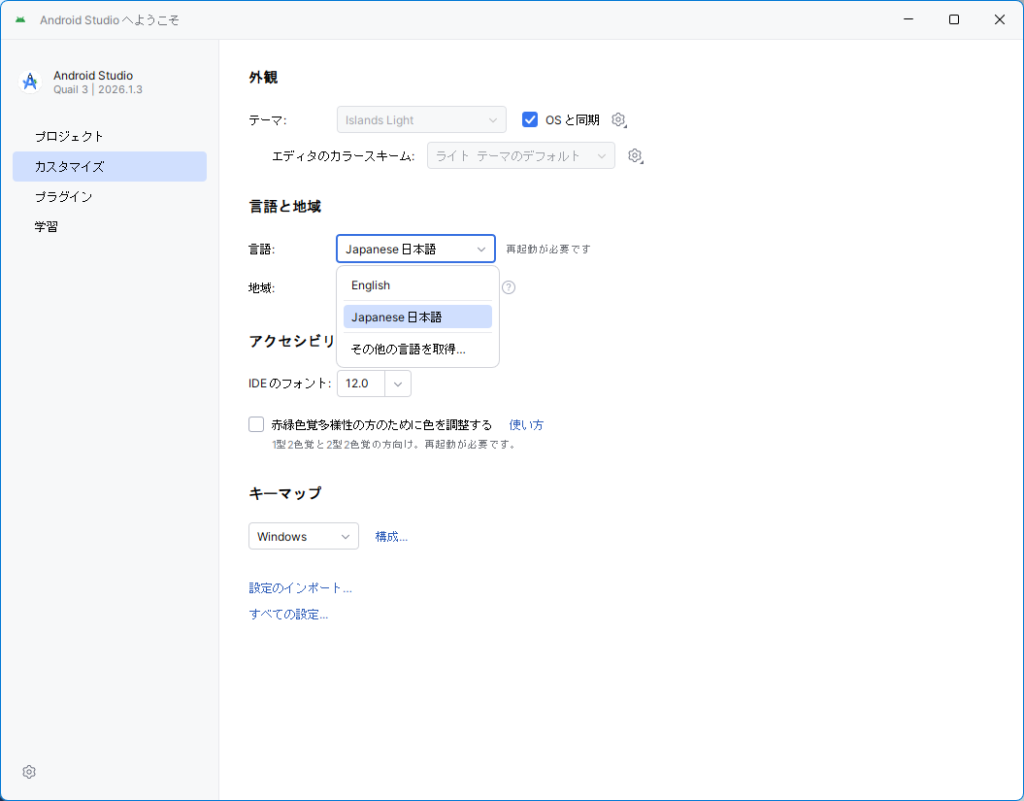Open the Windows keymap dropdown
Image resolution: width=1024 pixels, height=801 pixels.
click(304, 536)
